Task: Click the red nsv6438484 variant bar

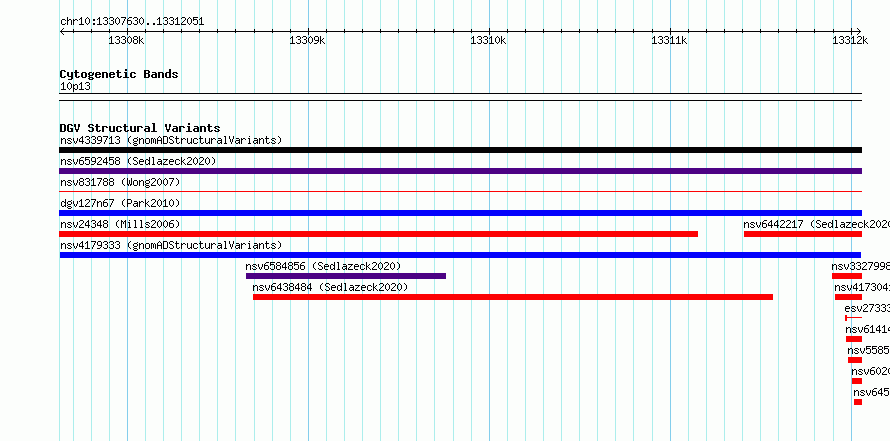Action: coord(513,297)
